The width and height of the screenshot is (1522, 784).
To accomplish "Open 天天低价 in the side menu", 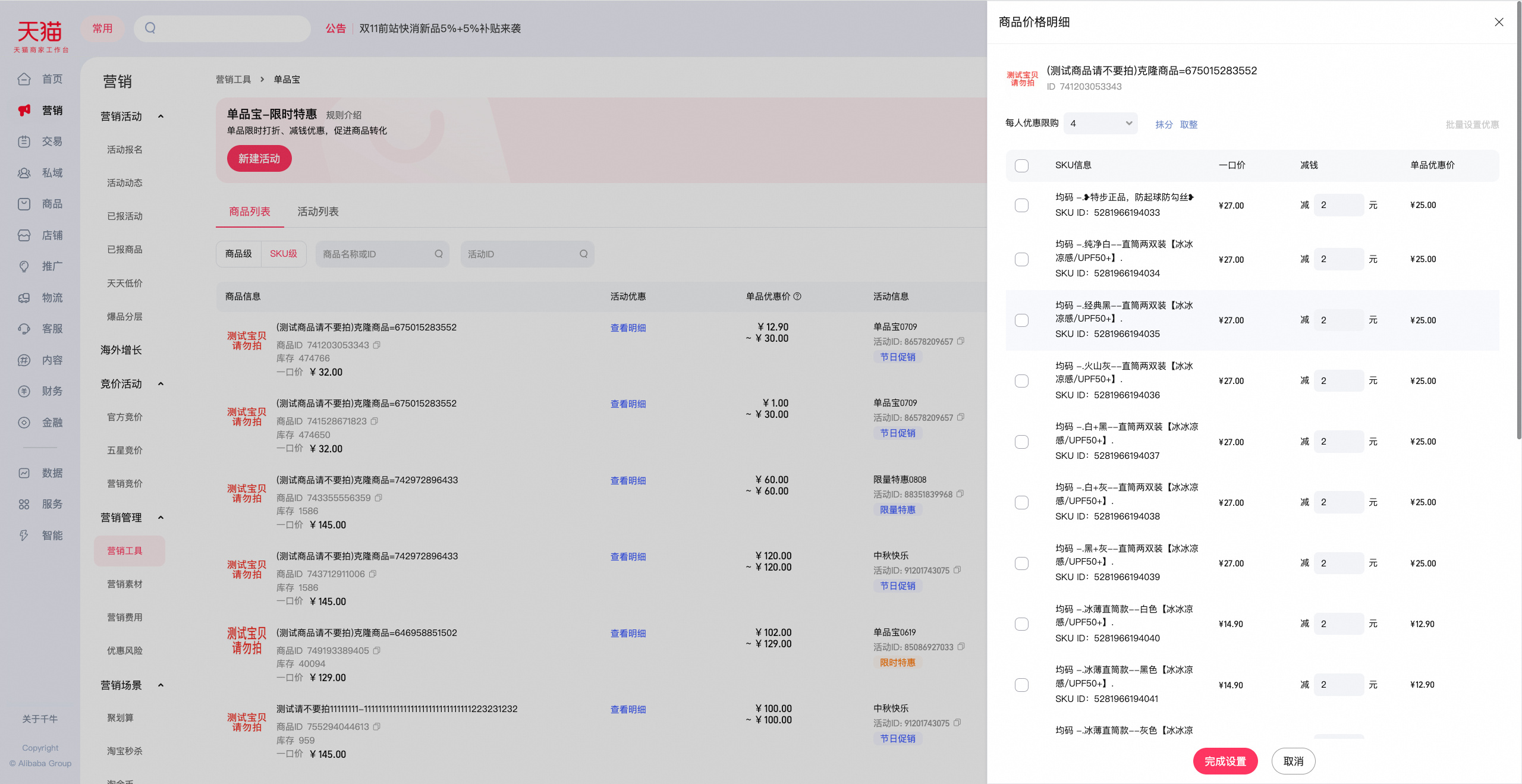I will click(125, 284).
